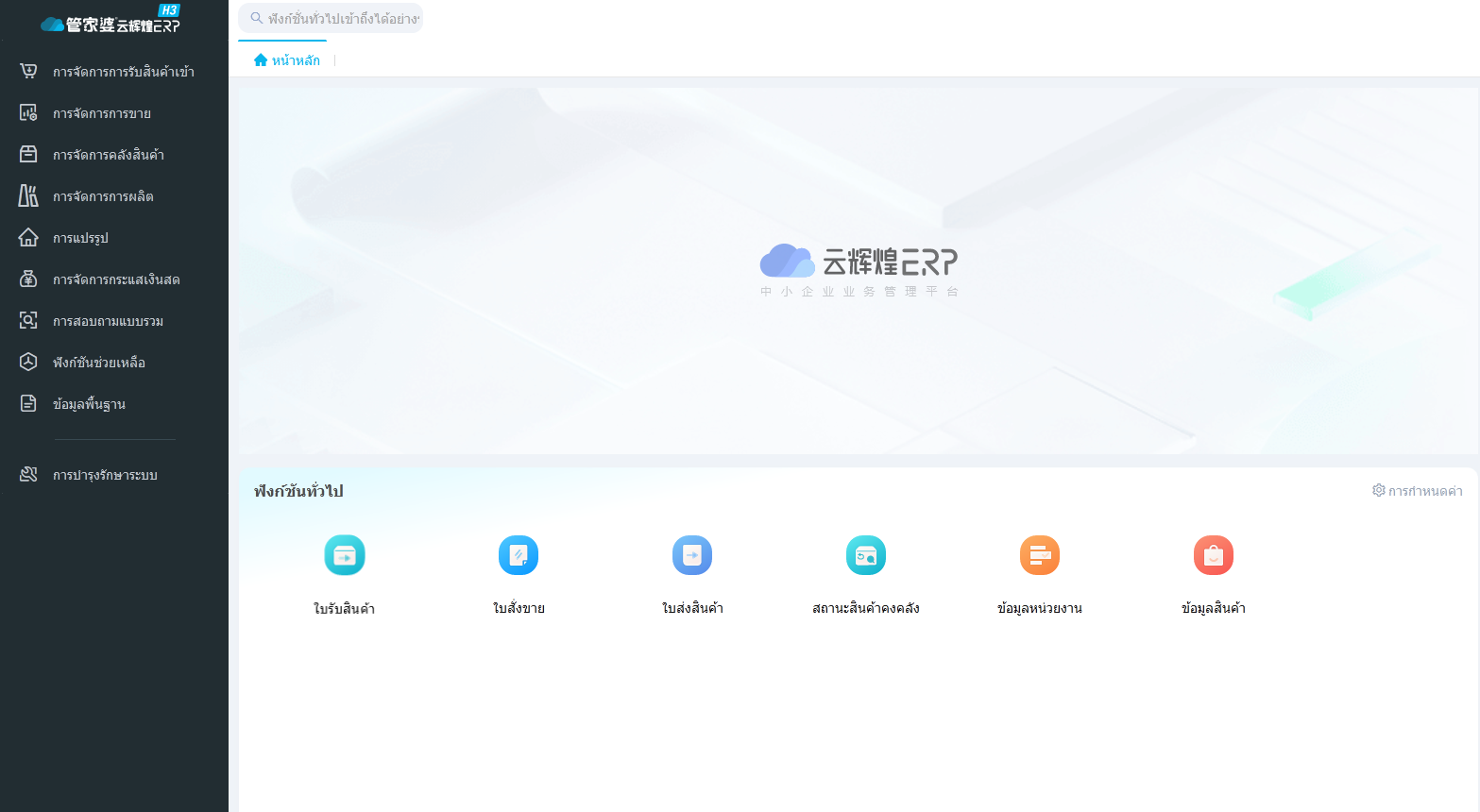The height and width of the screenshot is (812, 1480).
Task: Open the ใบสั่งขาย shortcut icon
Action: [x=519, y=555]
